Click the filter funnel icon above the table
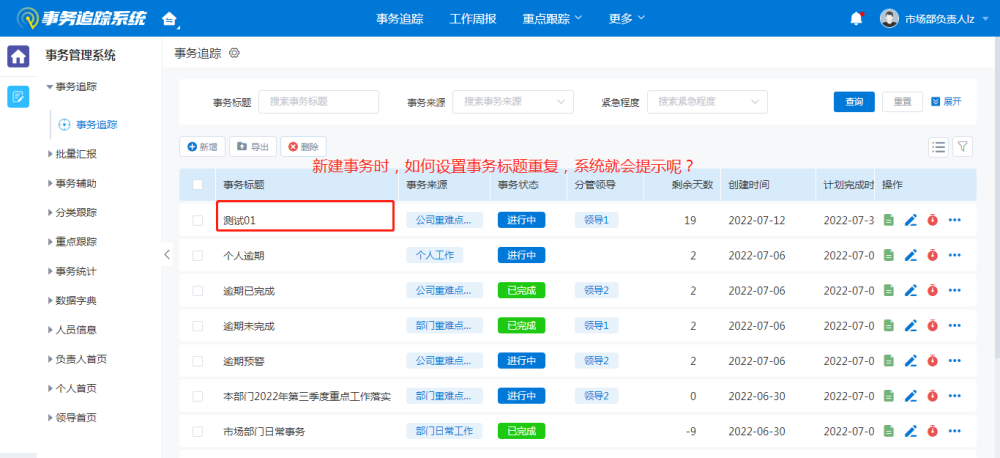Screen dimensions: 1000x458 [x=962, y=147]
